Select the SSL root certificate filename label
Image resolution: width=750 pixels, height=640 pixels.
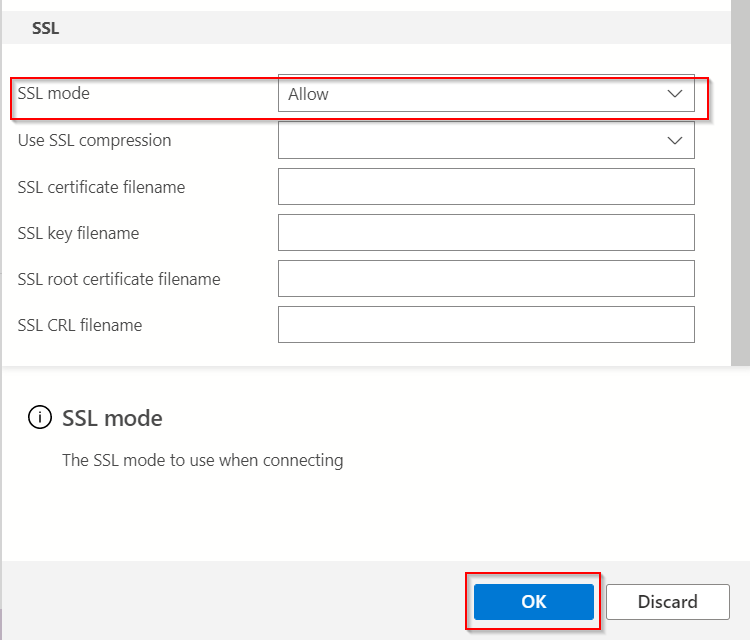(119, 279)
